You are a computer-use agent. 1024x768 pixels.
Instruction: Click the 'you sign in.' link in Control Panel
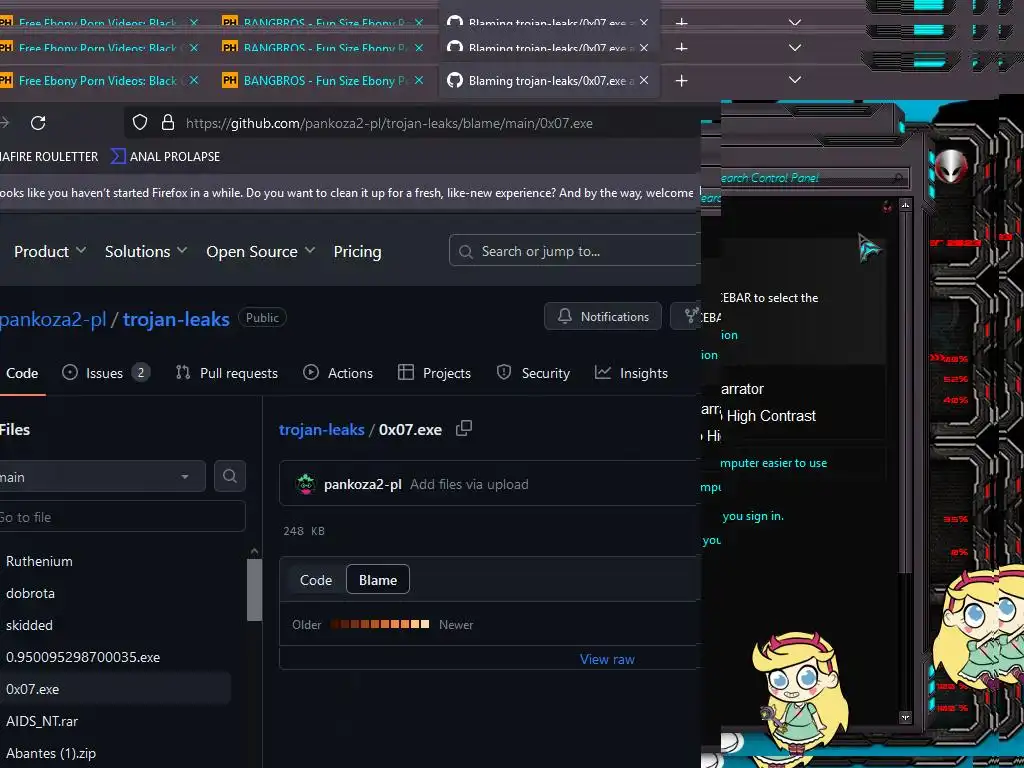[x=753, y=515]
